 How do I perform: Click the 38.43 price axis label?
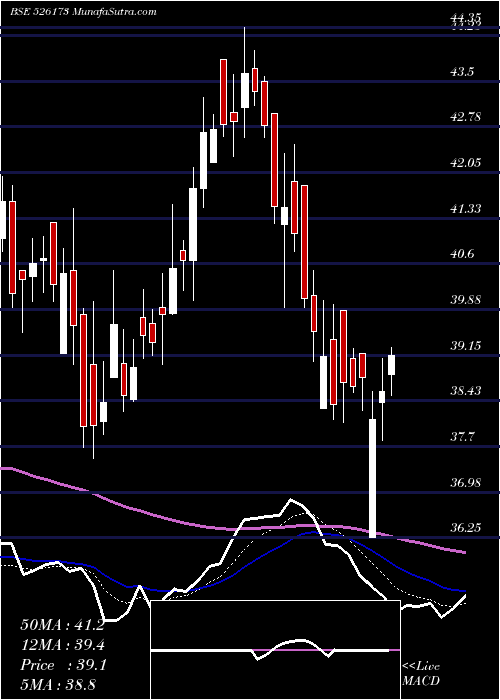(x=466, y=391)
